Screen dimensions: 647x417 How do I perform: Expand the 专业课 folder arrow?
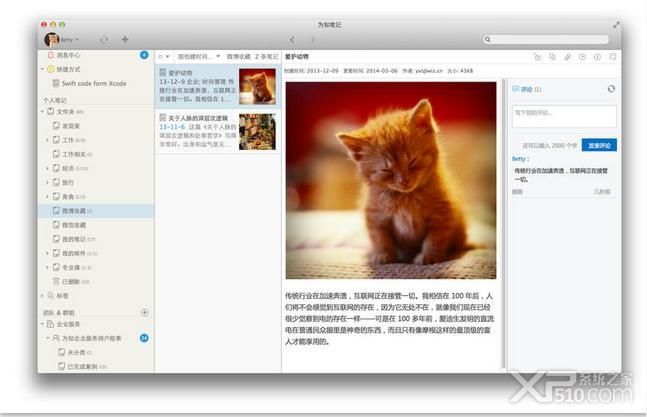coord(47,267)
